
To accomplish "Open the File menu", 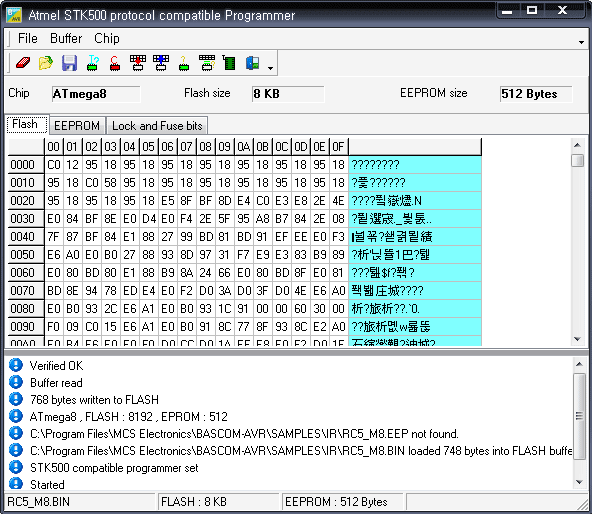I will (x=28, y=39).
